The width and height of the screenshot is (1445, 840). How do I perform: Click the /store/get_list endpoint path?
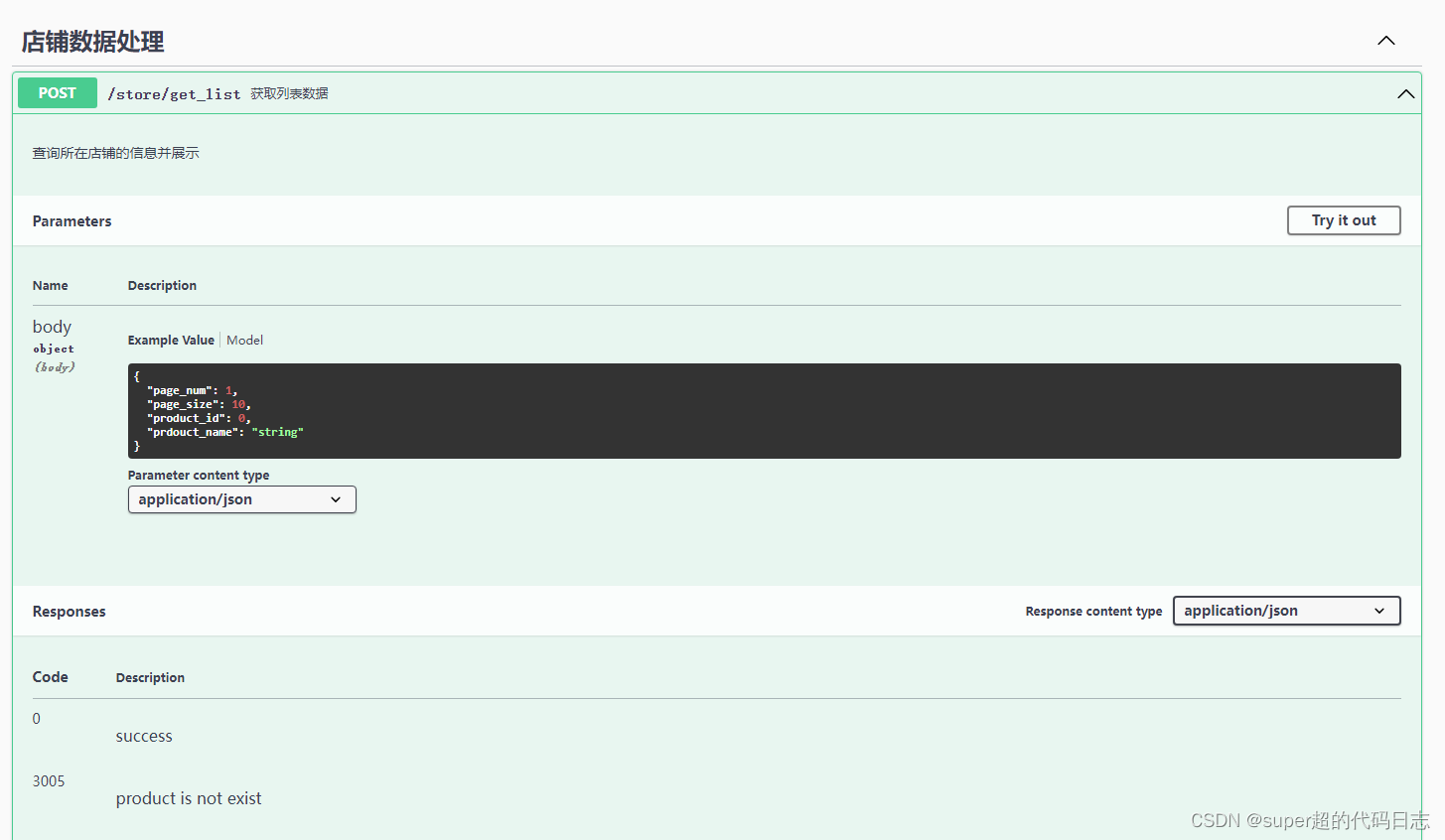point(175,94)
